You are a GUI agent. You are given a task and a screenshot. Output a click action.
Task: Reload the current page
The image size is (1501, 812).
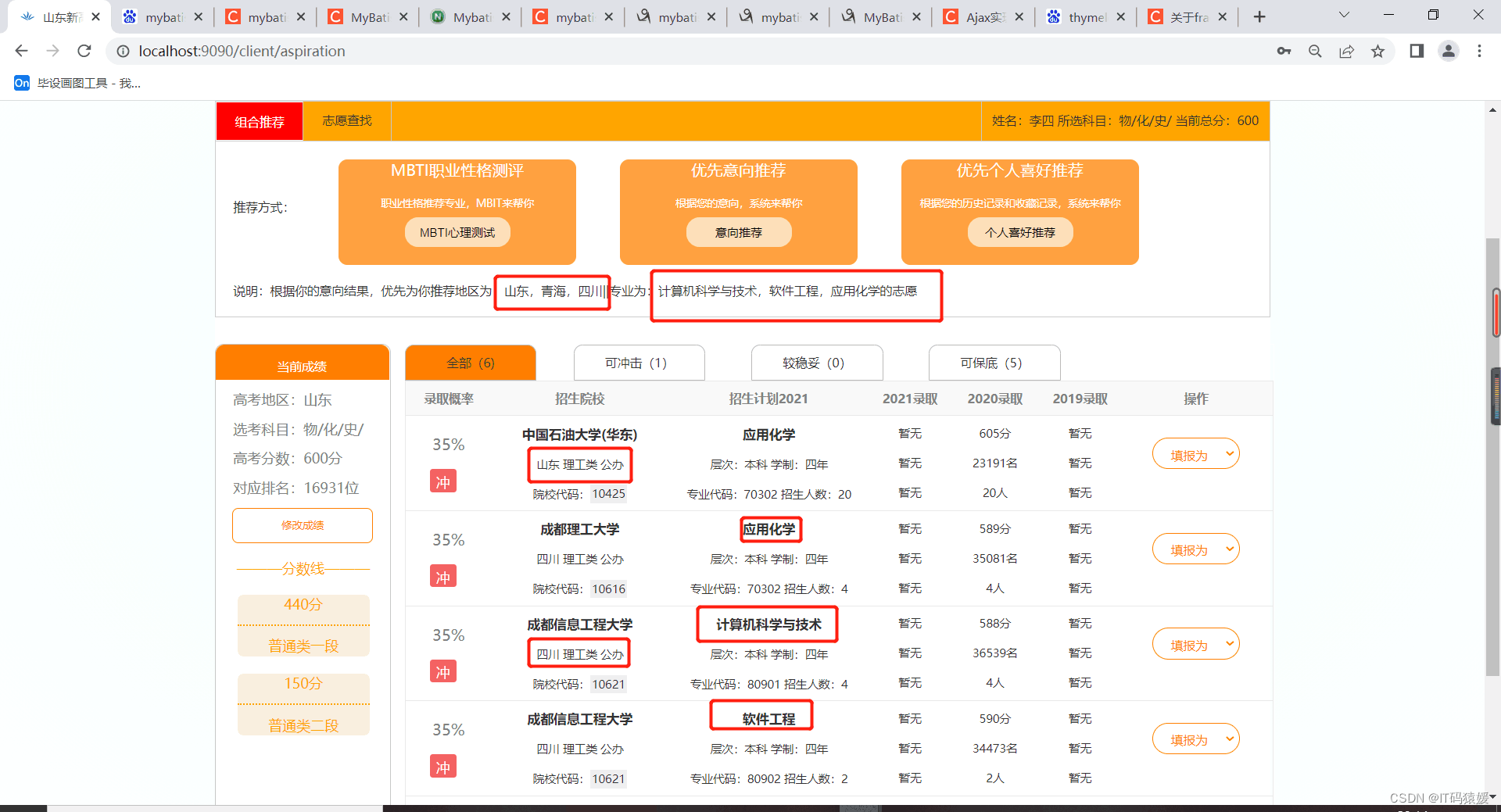pyautogui.click(x=84, y=51)
